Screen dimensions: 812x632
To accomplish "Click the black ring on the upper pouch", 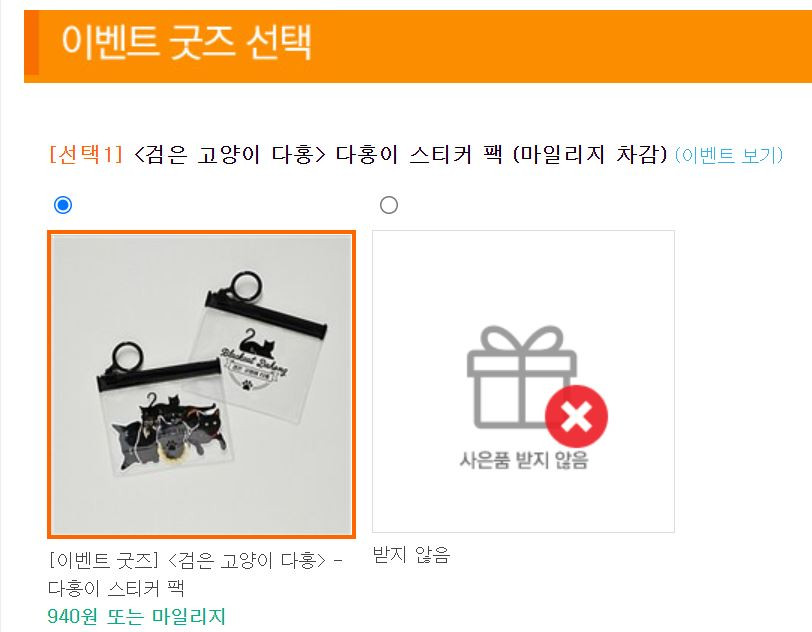I will 245,286.
